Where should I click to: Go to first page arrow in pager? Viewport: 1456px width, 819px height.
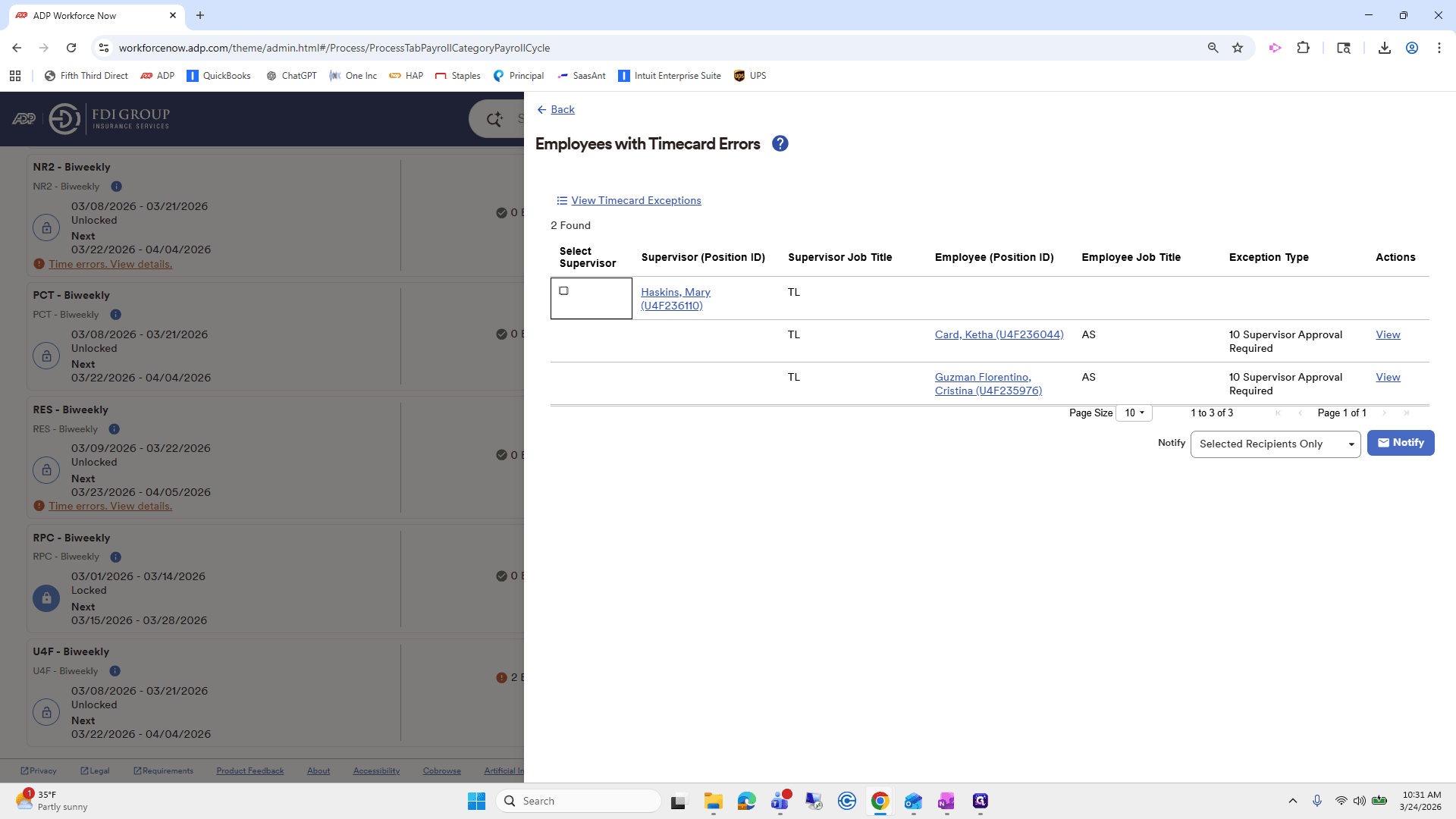tap(1279, 413)
